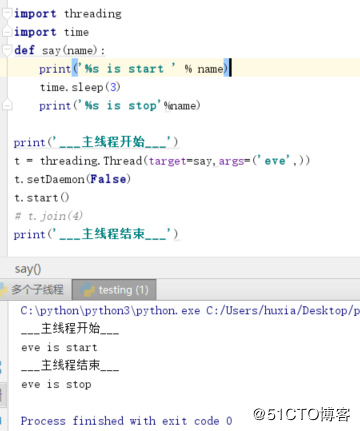Place cursor on 'def say(name):' line
The height and width of the screenshot is (431, 360).
[x=59, y=50]
